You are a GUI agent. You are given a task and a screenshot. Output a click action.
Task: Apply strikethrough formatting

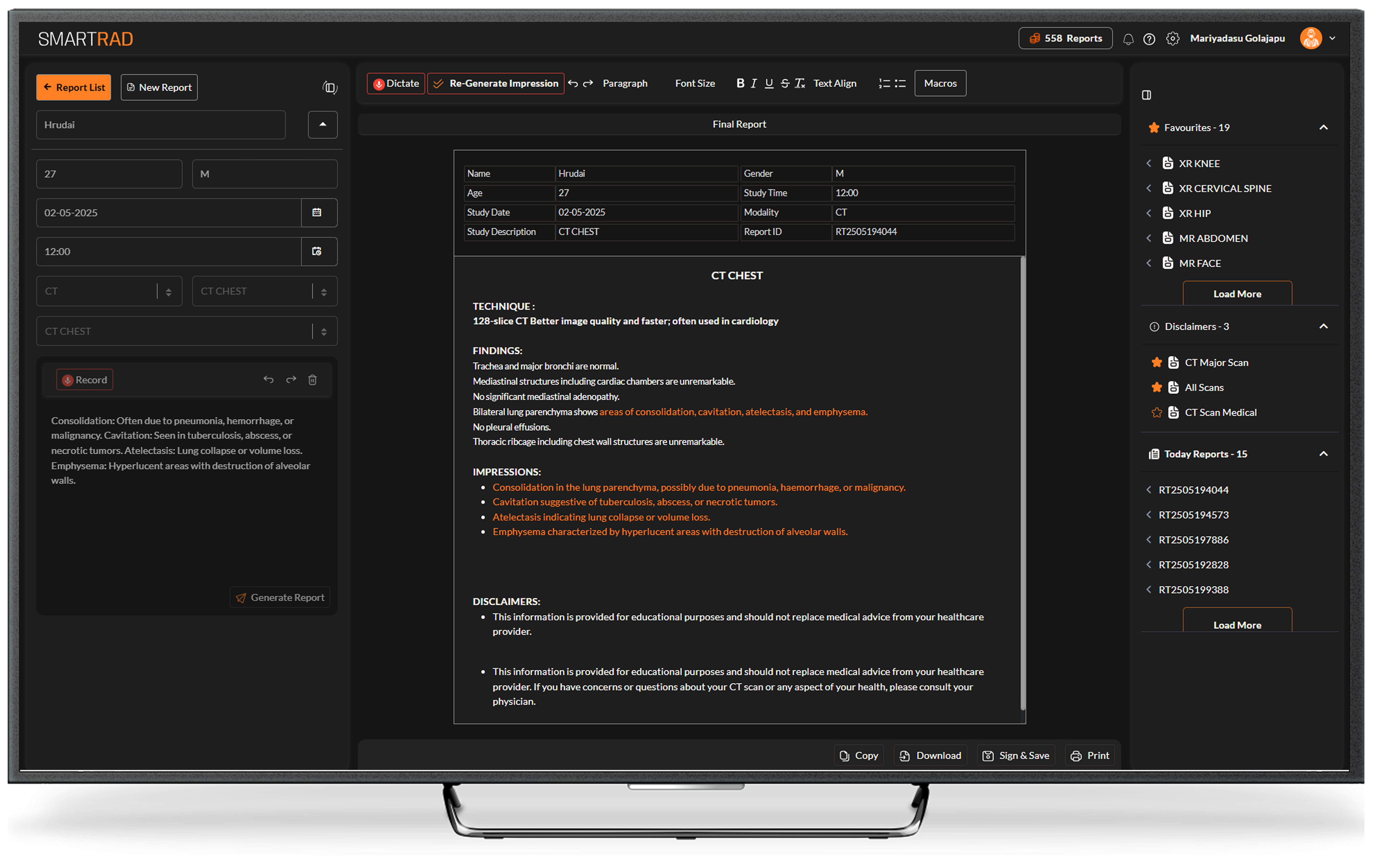pyautogui.click(x=785, y=83)
